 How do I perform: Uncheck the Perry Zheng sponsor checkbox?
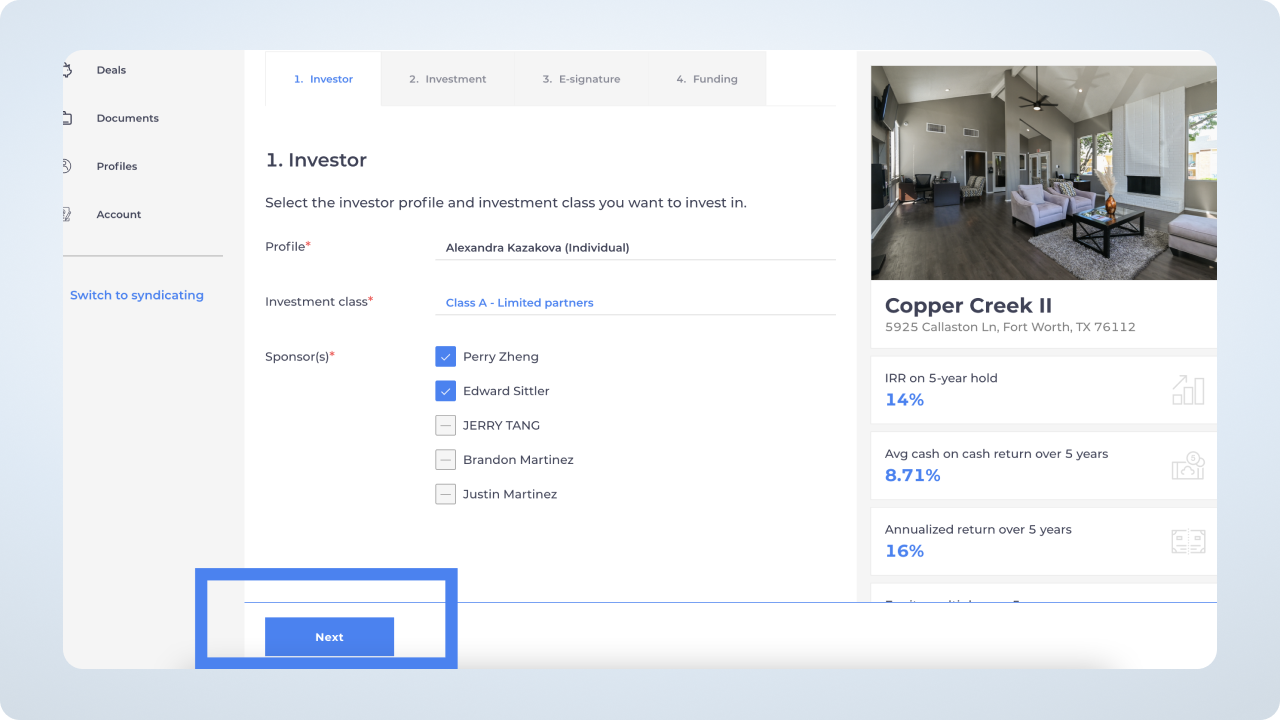pyautogui.click(x=446, y=357)
